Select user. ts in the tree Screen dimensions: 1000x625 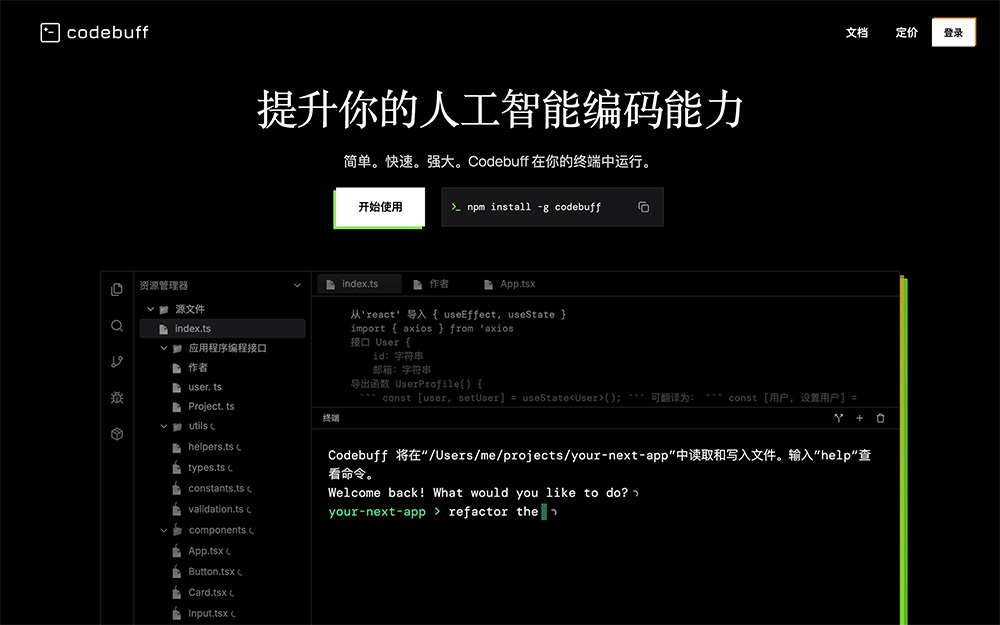click(x=205, y=387)
